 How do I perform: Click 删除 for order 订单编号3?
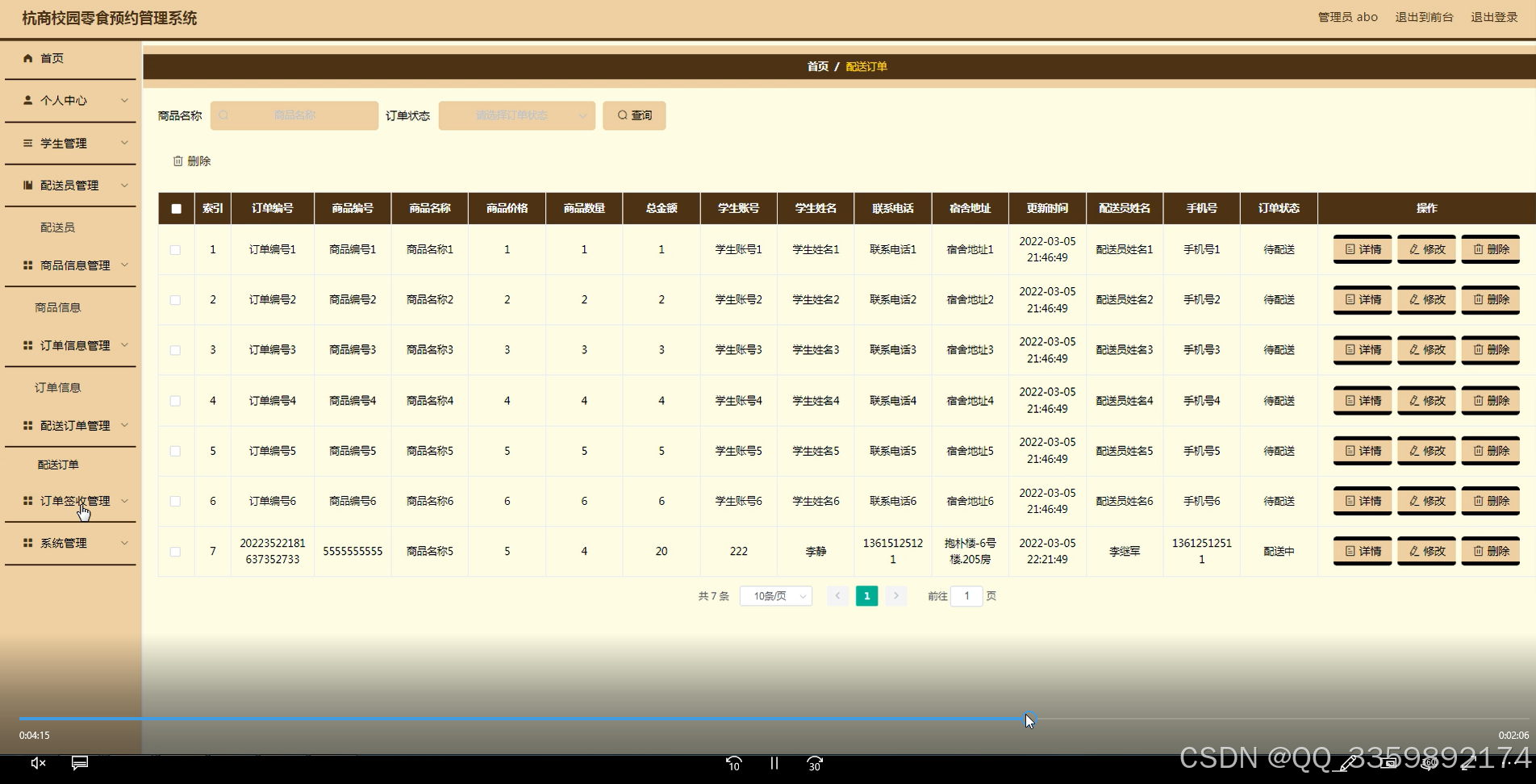pos(1491,349)
